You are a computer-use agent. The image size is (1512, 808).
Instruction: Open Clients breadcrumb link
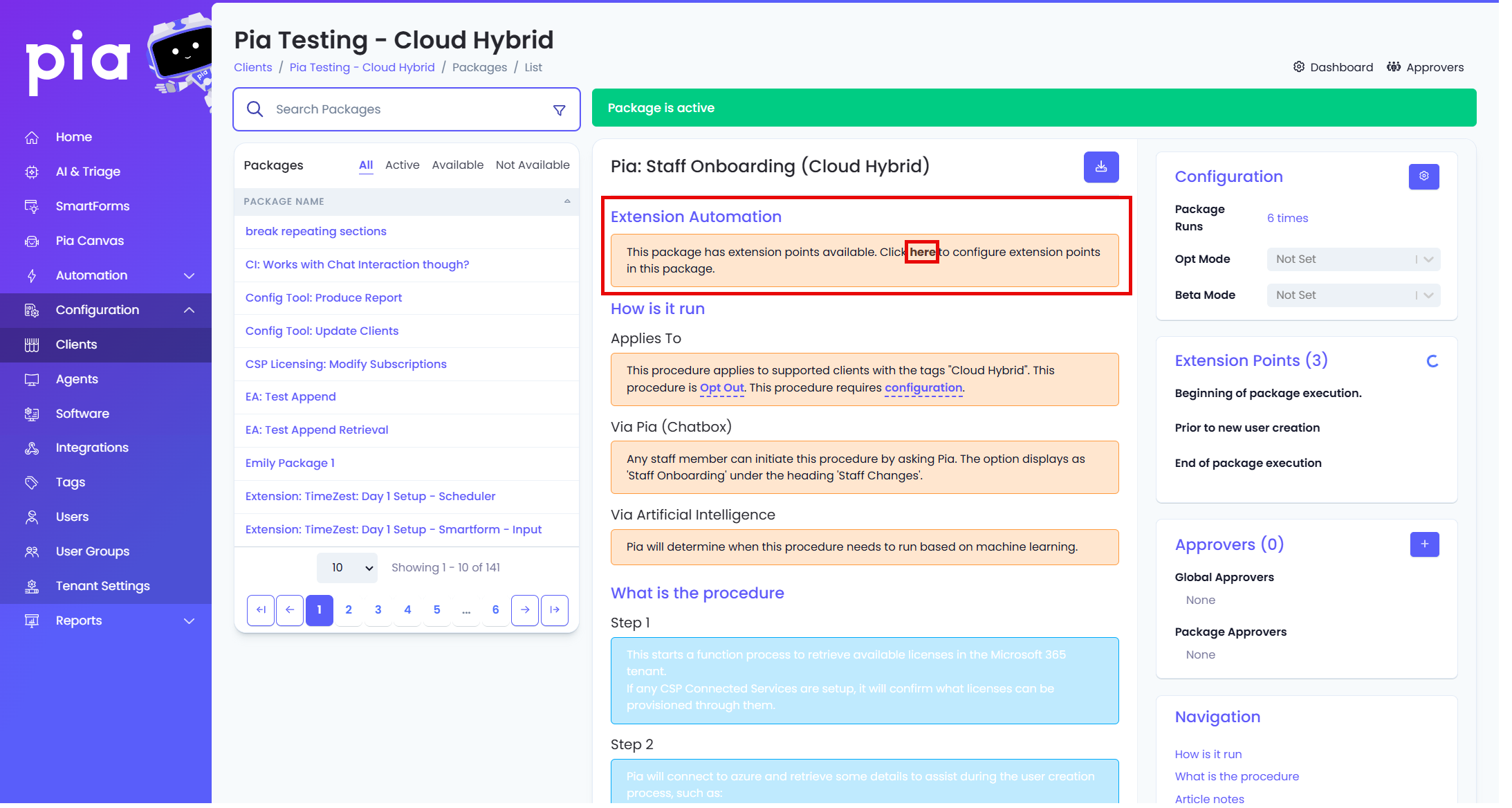pos(253,68)
